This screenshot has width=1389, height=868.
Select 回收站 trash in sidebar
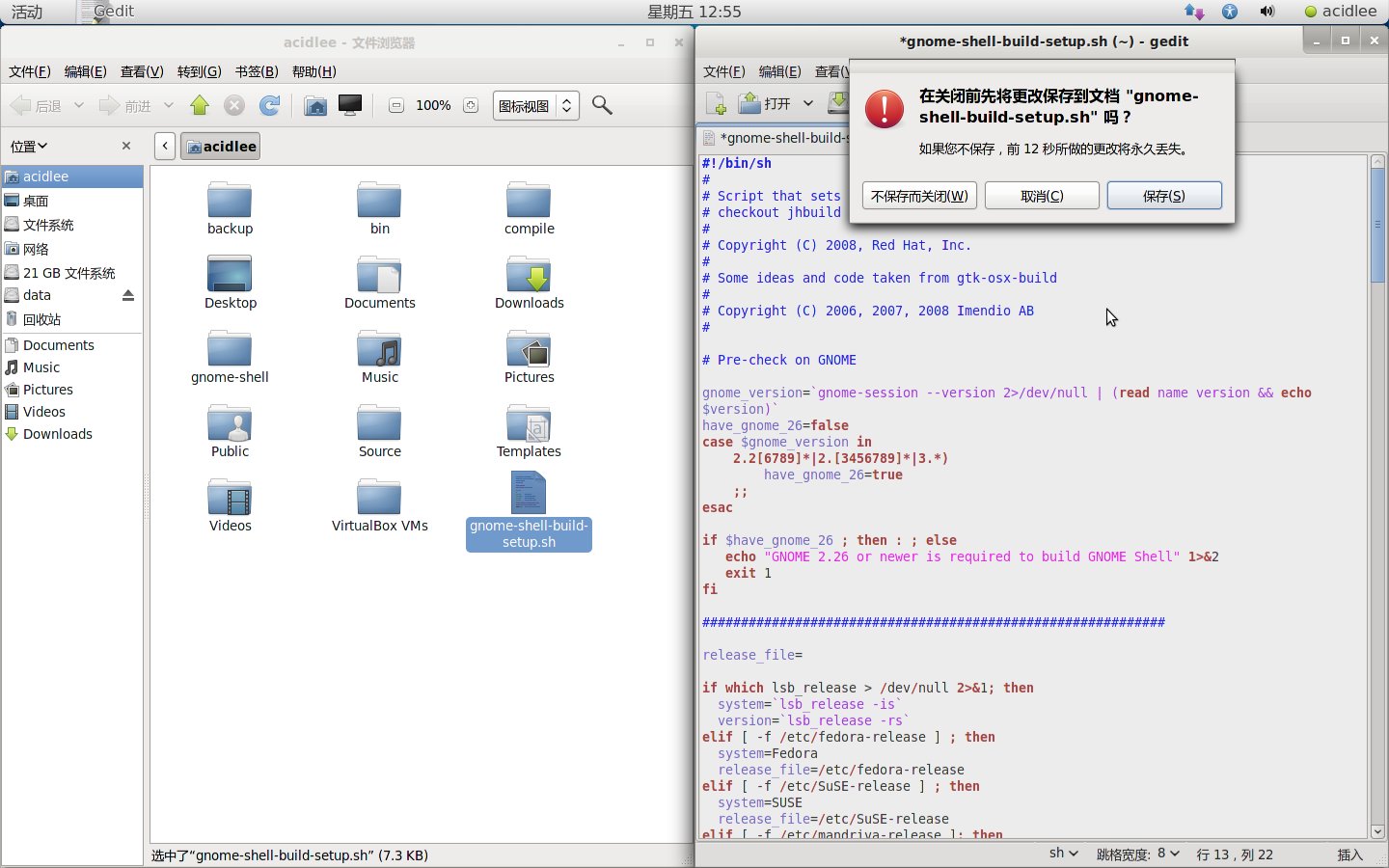72,319
